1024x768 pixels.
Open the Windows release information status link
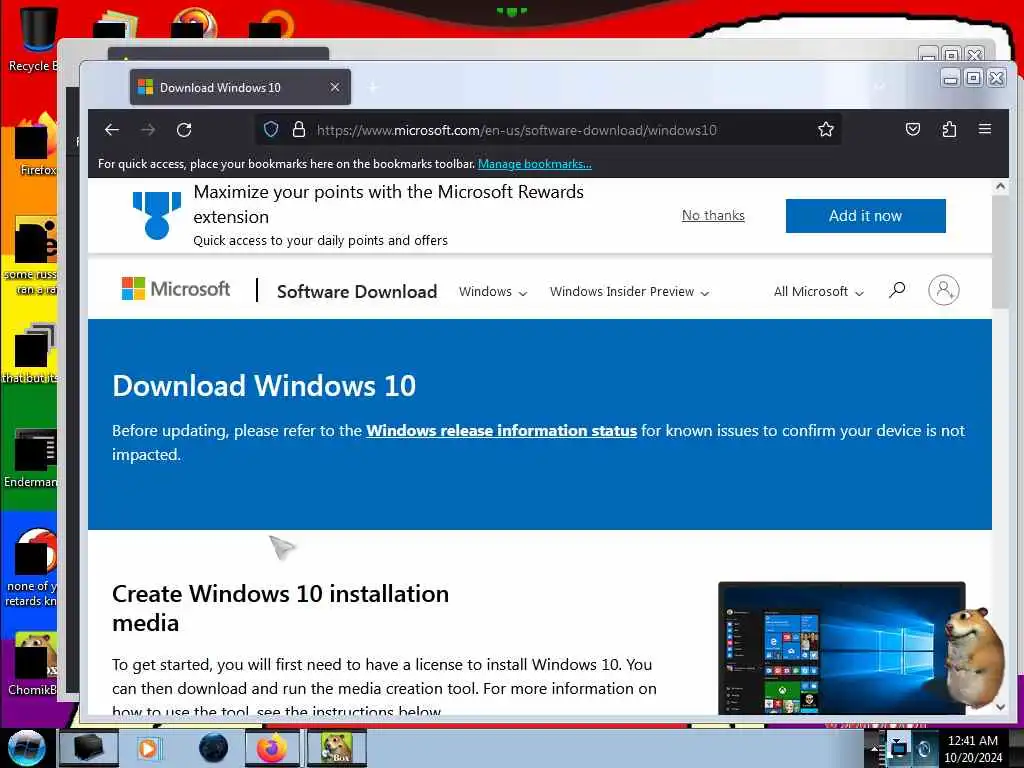501,430
